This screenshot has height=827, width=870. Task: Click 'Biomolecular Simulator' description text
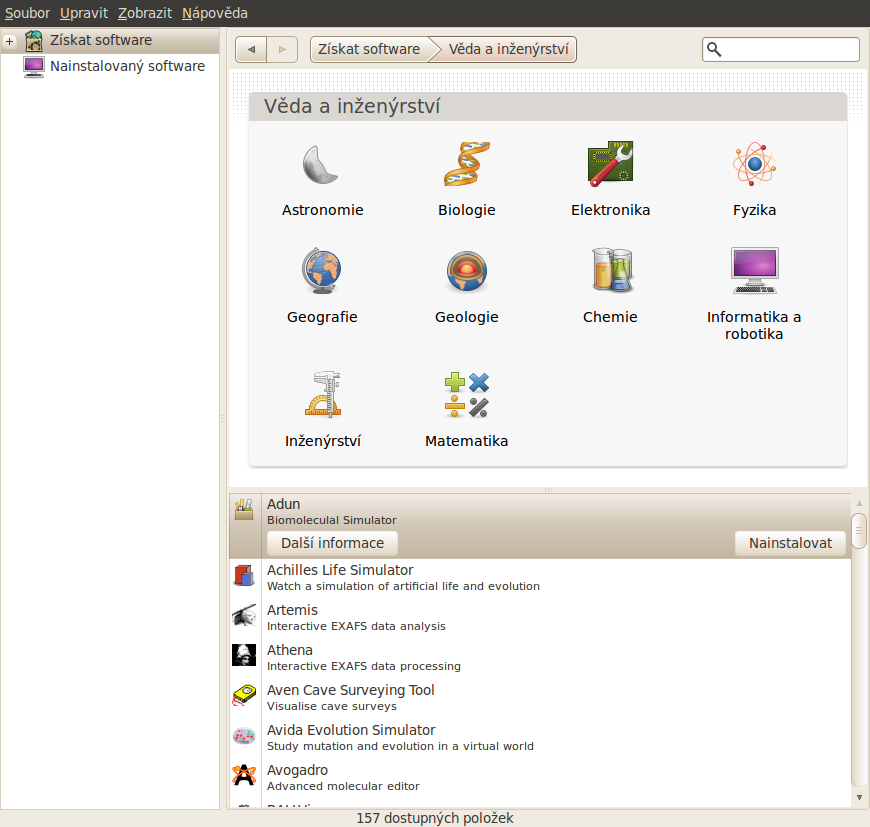[x=332, y=520]
